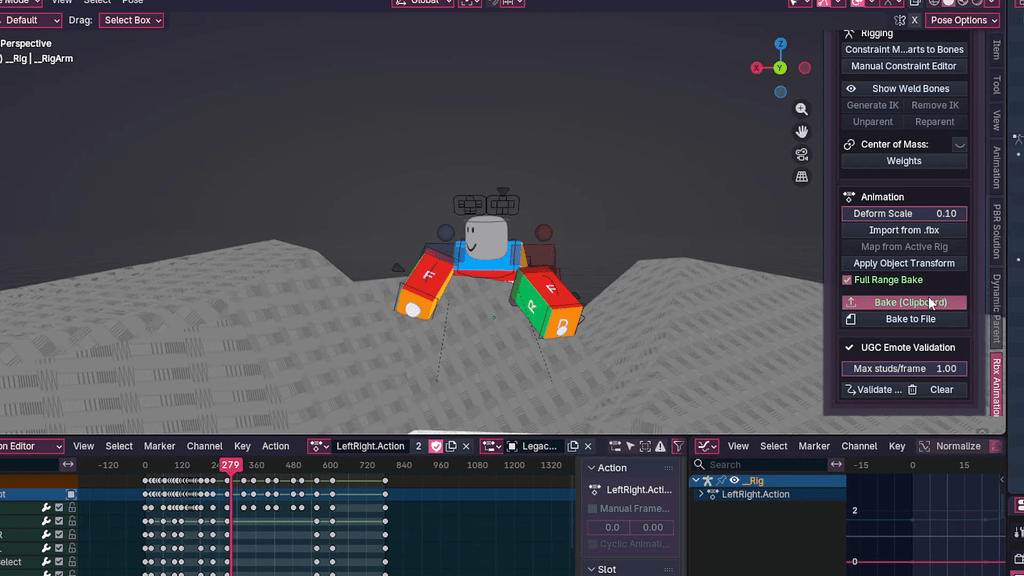The height and width of the screenshot is (576, 1024).
Task: Adjust the Deform Scale 0.10 slider field
Action: (x=904, y=214)
